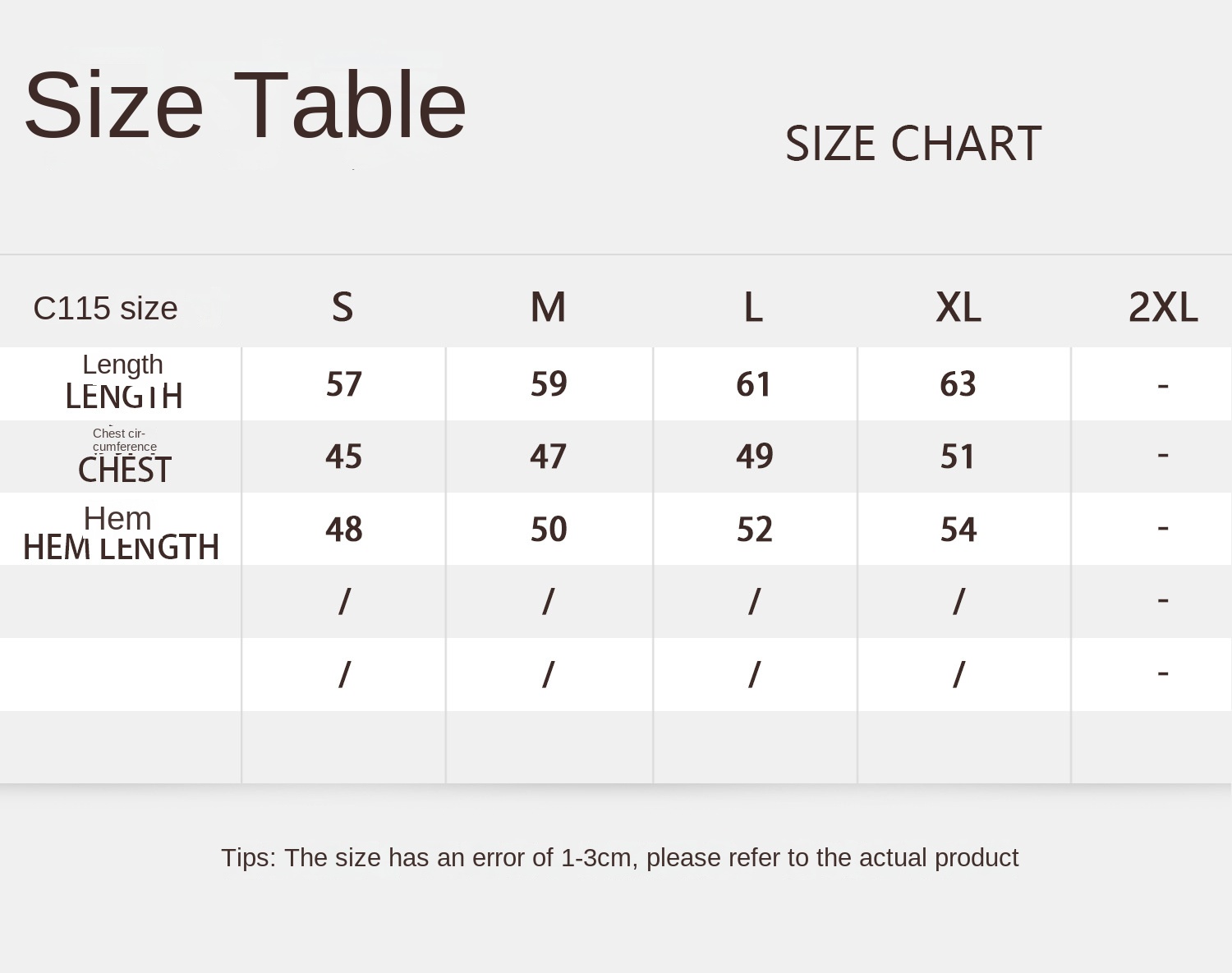Image resolution: width=1232 pixels, height=973 pixels.
Task: Select the S size column header
Action: pos(342,308)
